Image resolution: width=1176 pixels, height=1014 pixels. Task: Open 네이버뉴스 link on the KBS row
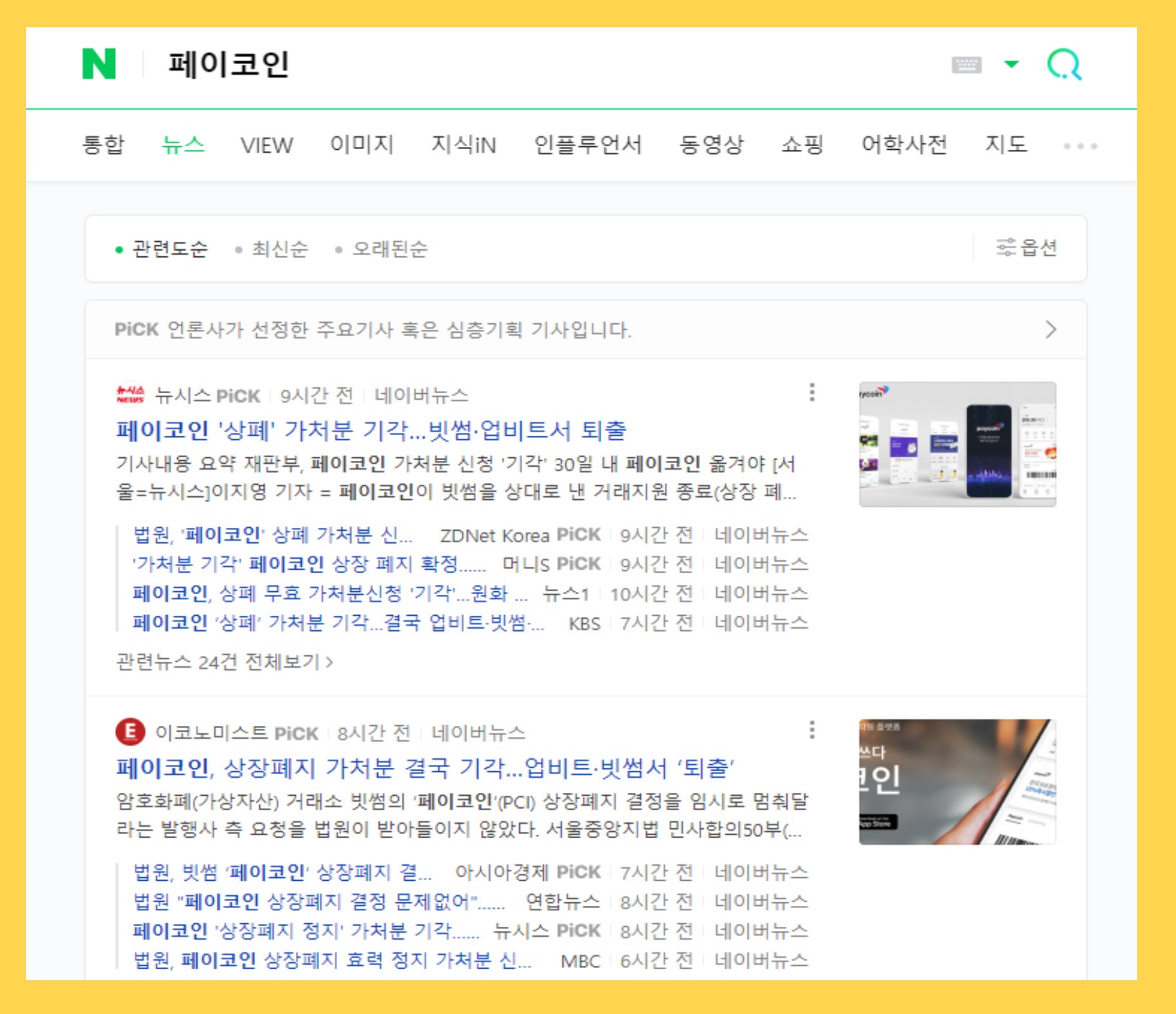point(761,622)
